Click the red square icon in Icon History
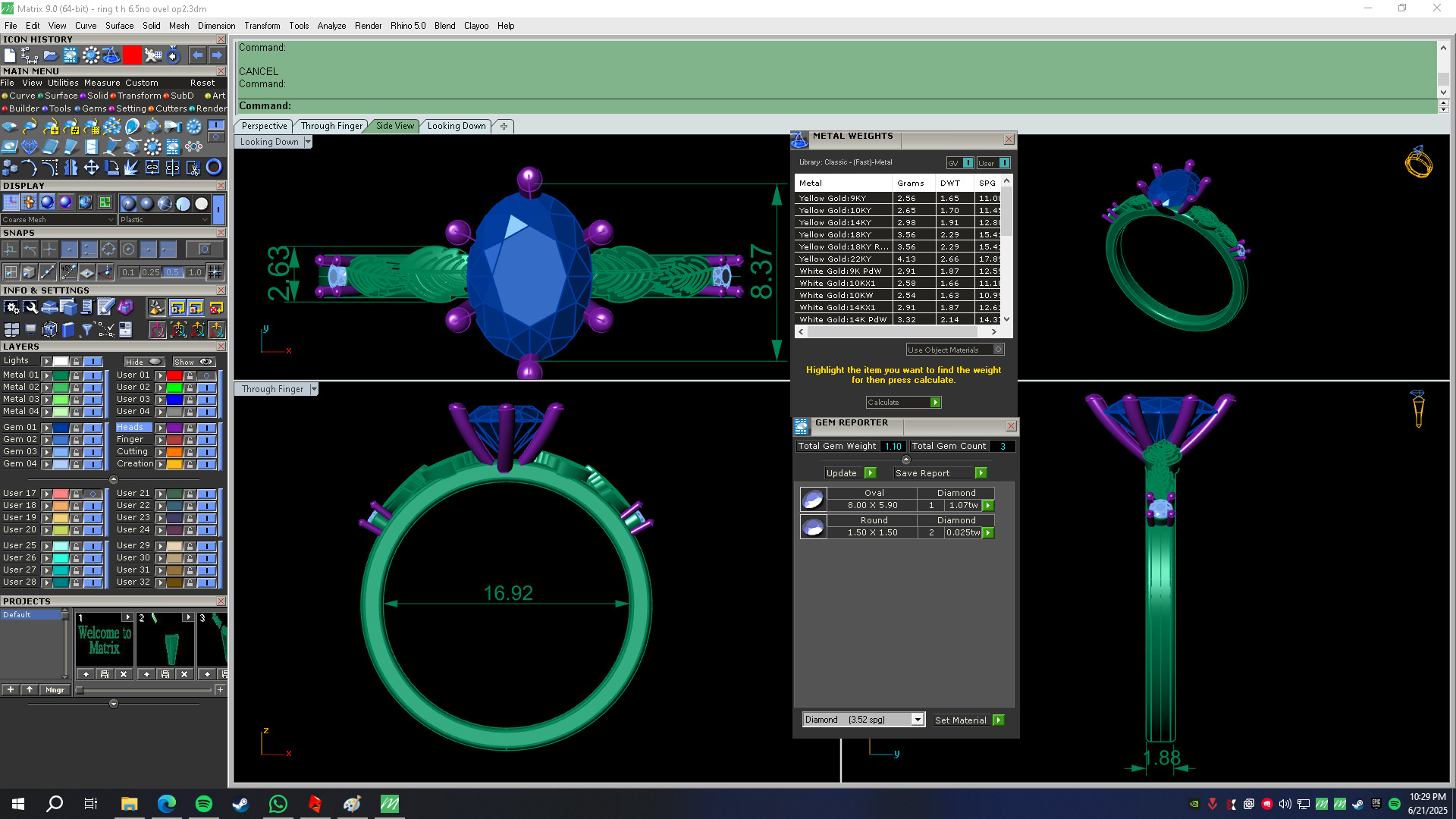1456x819 pixels. coord(132,55)
